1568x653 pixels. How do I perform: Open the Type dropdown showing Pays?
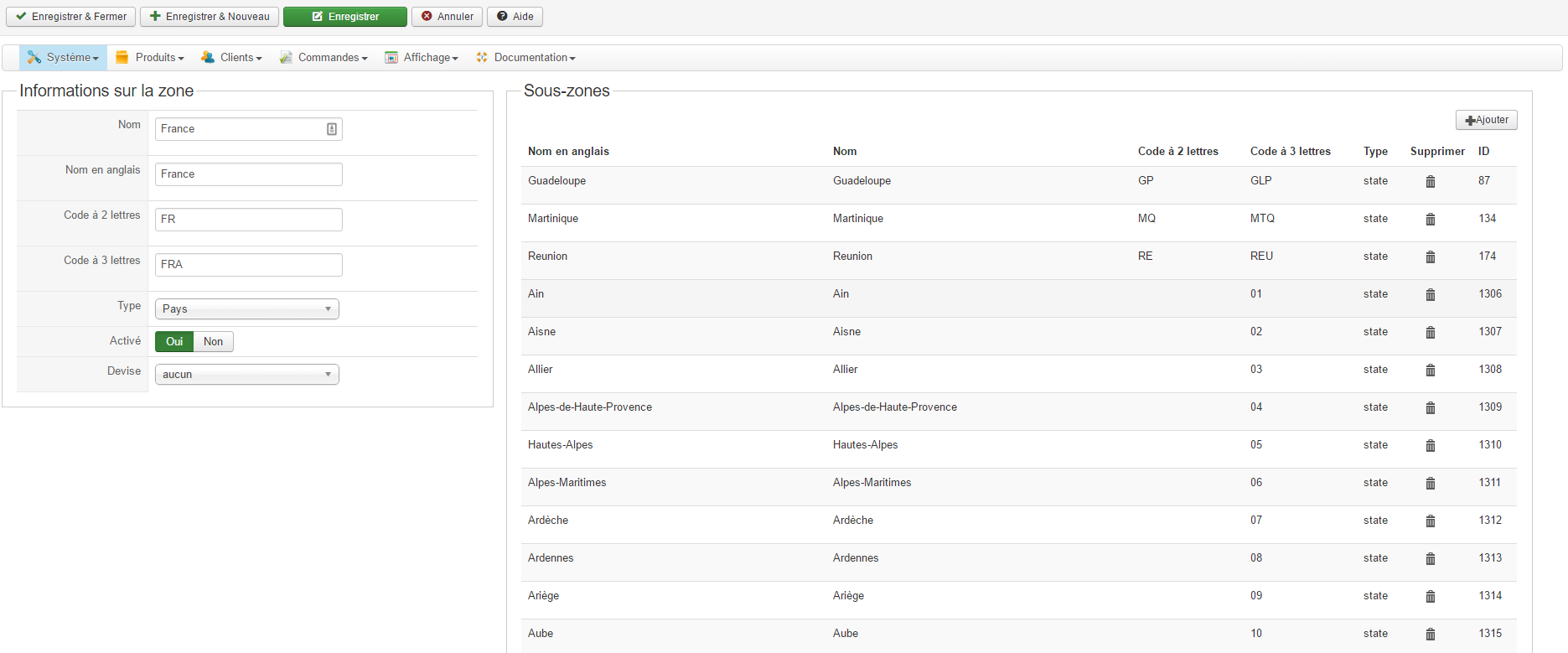coord(247,309)
